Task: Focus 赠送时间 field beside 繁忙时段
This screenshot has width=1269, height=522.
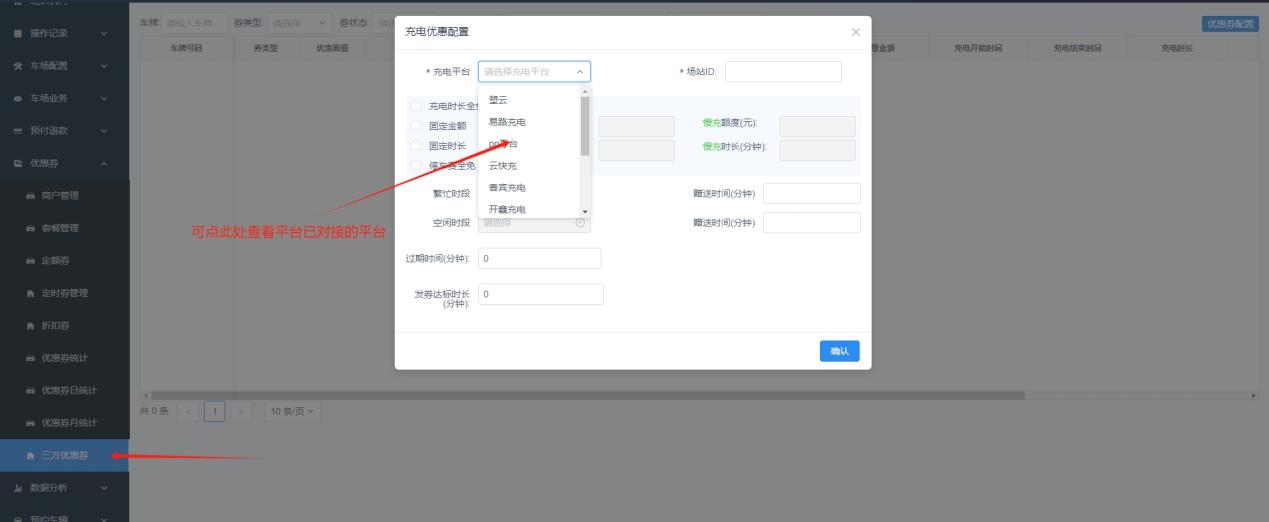Action: point(812,194)
